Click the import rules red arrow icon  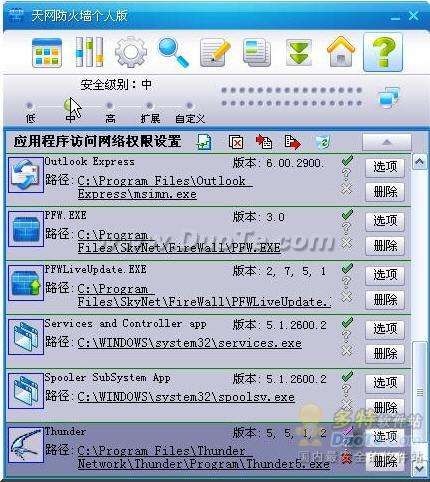264,142
